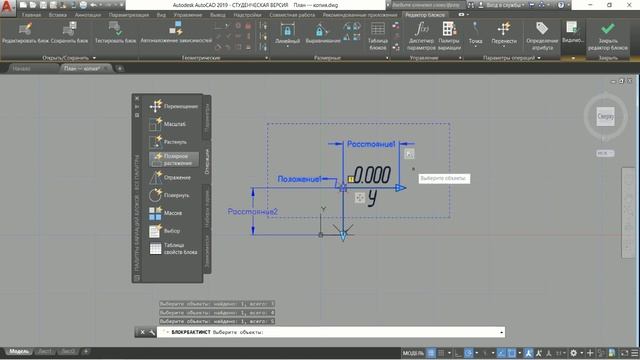Switch to the Block Editor (Редактор блоков) tab
The width and height of the screenshot is (640, 360).
point(425,15)
